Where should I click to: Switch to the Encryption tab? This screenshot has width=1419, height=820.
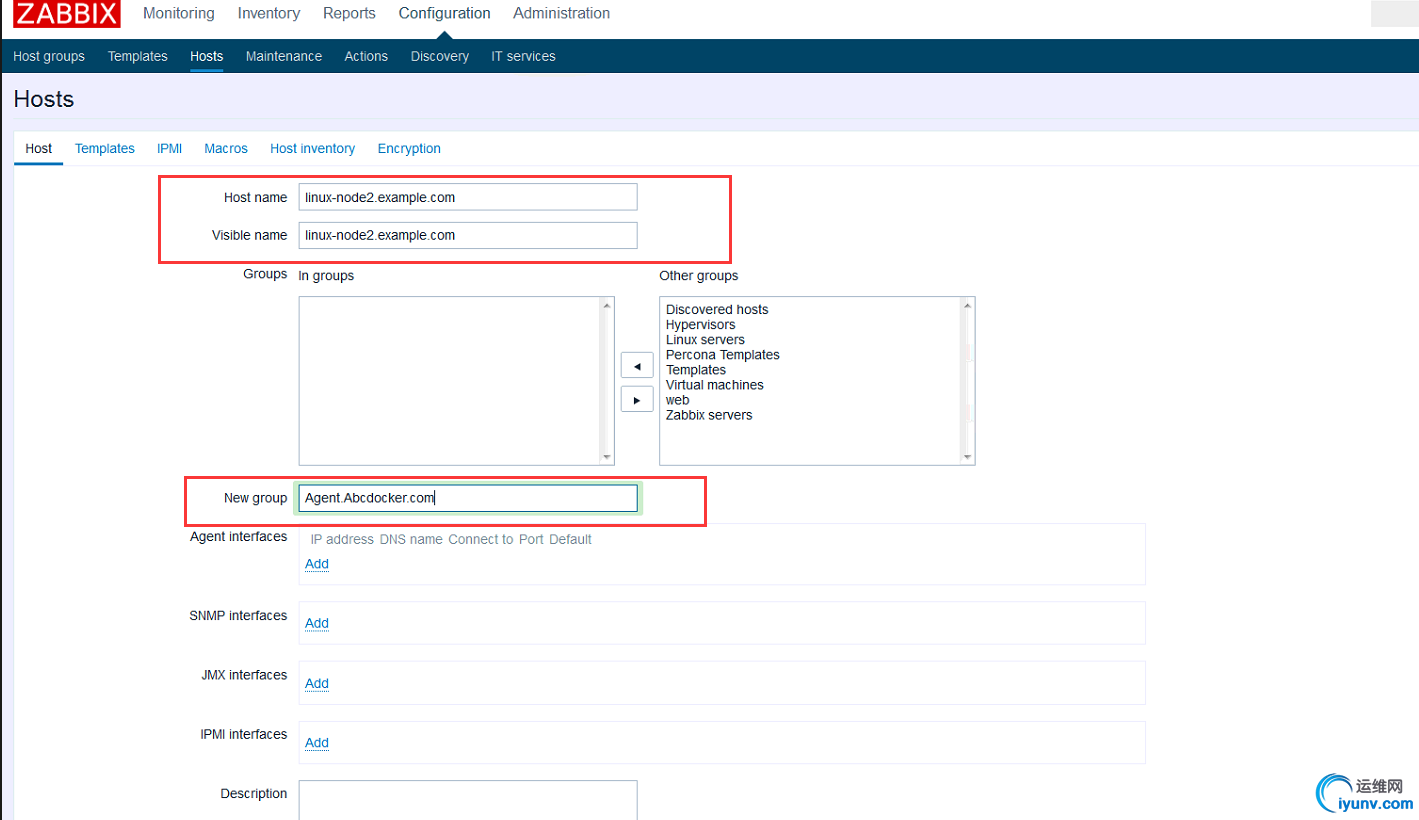coord(409,148)
